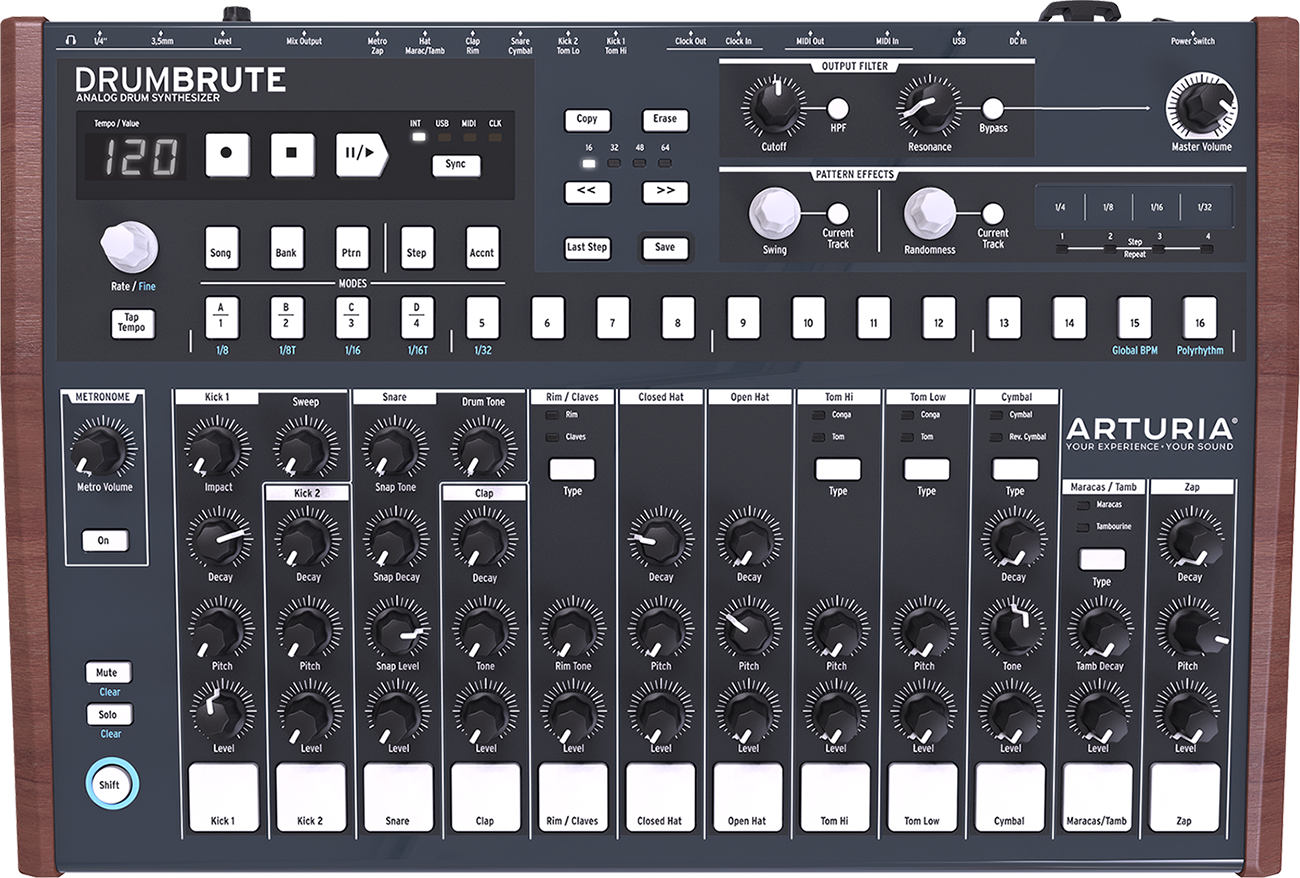Touch the 1/4 step repeat strip segment
This screenshot has width=1300, height=878.
pos(1059,208)
